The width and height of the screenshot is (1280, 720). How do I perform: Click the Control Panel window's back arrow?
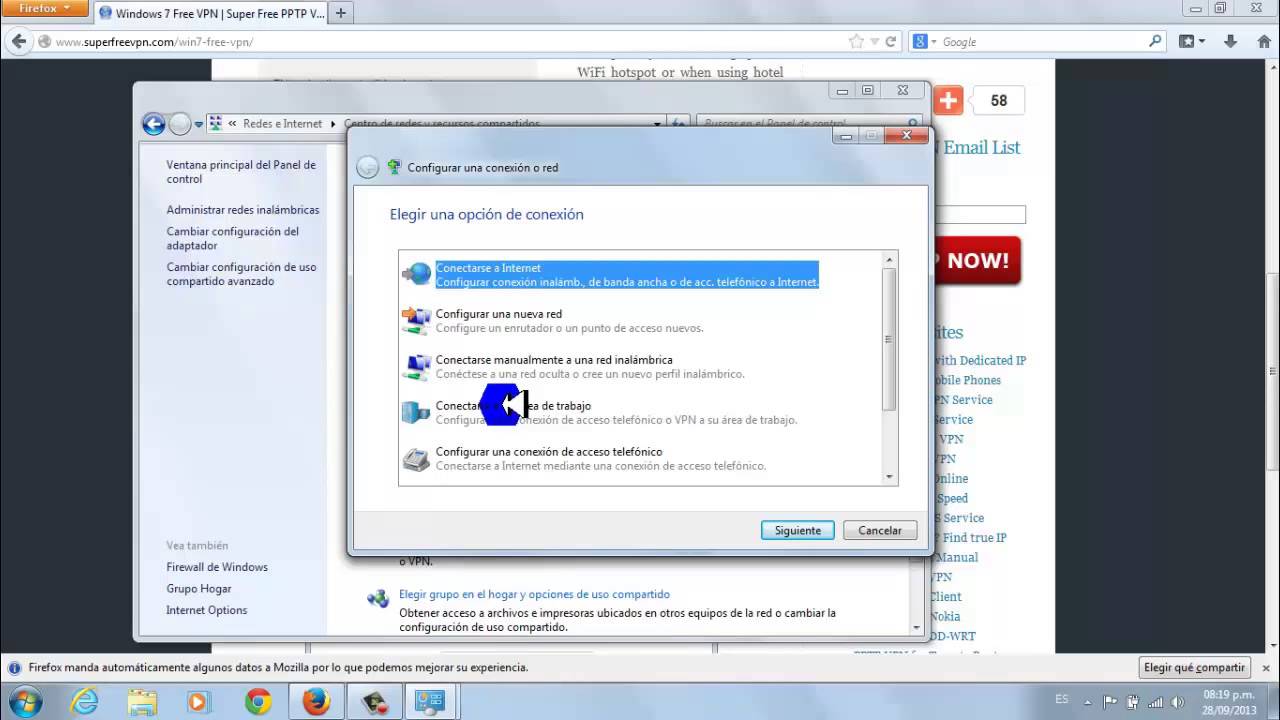click(153, 124)
